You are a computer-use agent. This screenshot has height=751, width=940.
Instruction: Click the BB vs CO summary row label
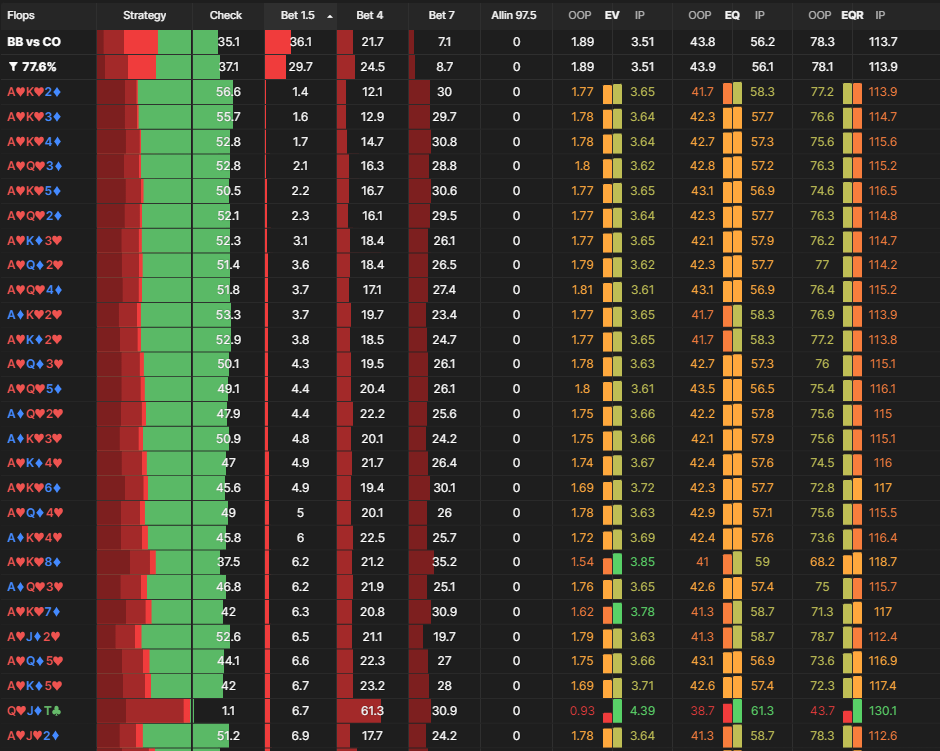click(34, 42)
